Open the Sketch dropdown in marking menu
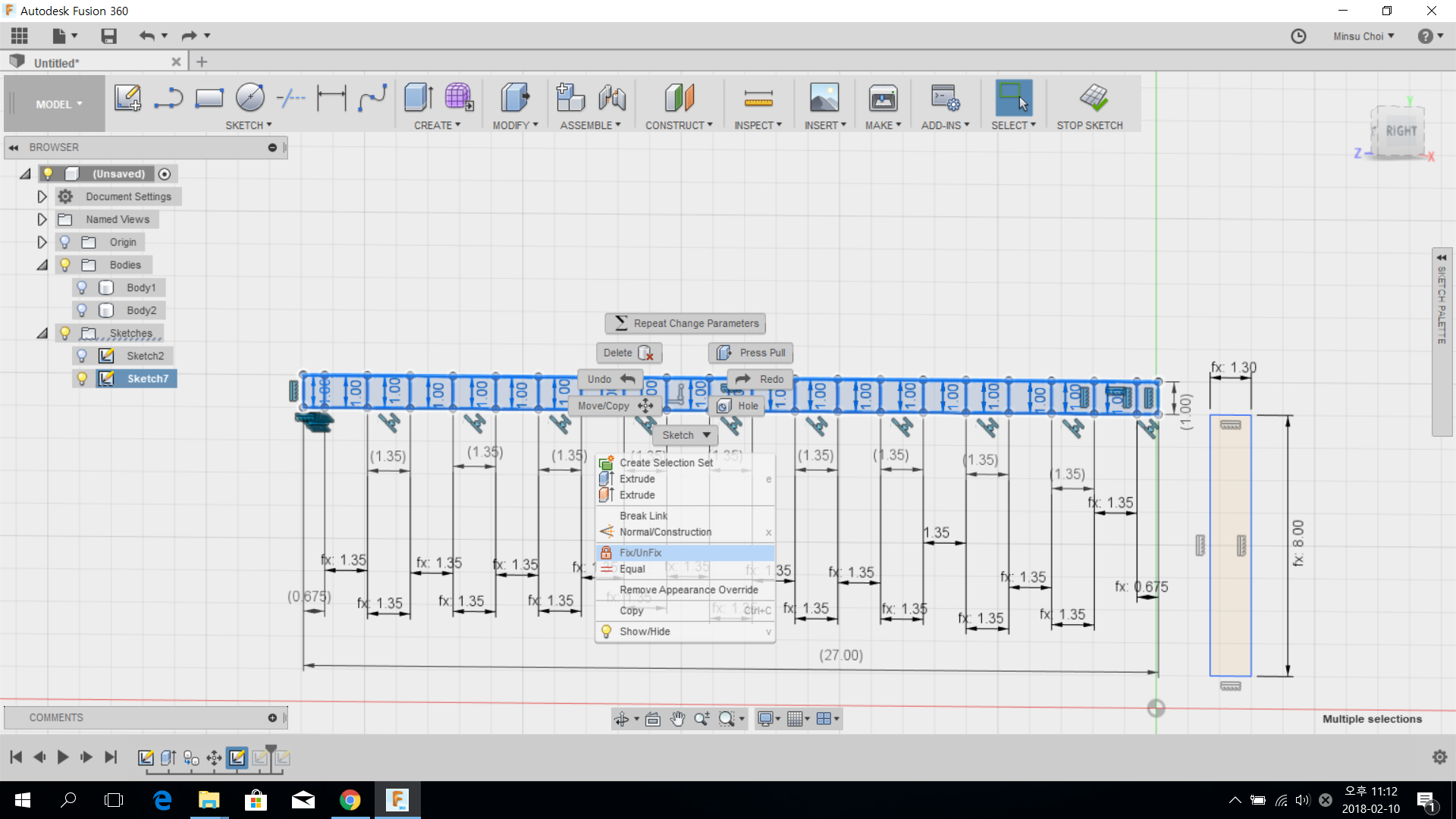Image resolution: width=1456 pixels, height=819 pixels. pyautogui.click(x=686, y=435)
